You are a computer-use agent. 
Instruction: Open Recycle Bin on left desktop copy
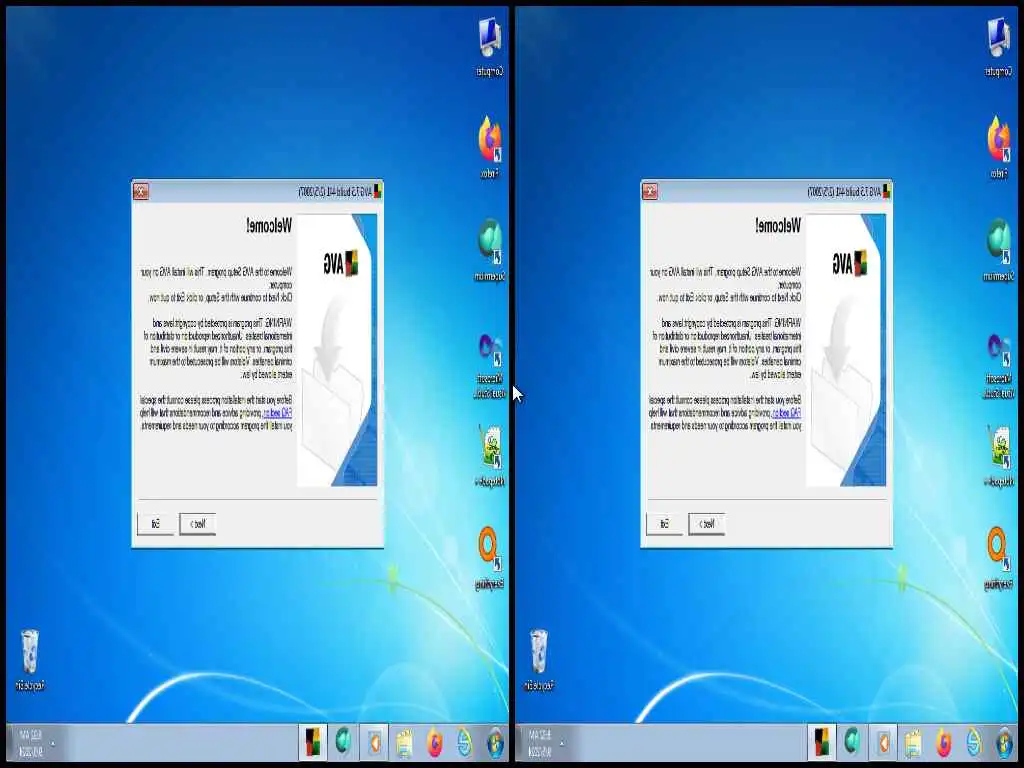coord(30,660)
